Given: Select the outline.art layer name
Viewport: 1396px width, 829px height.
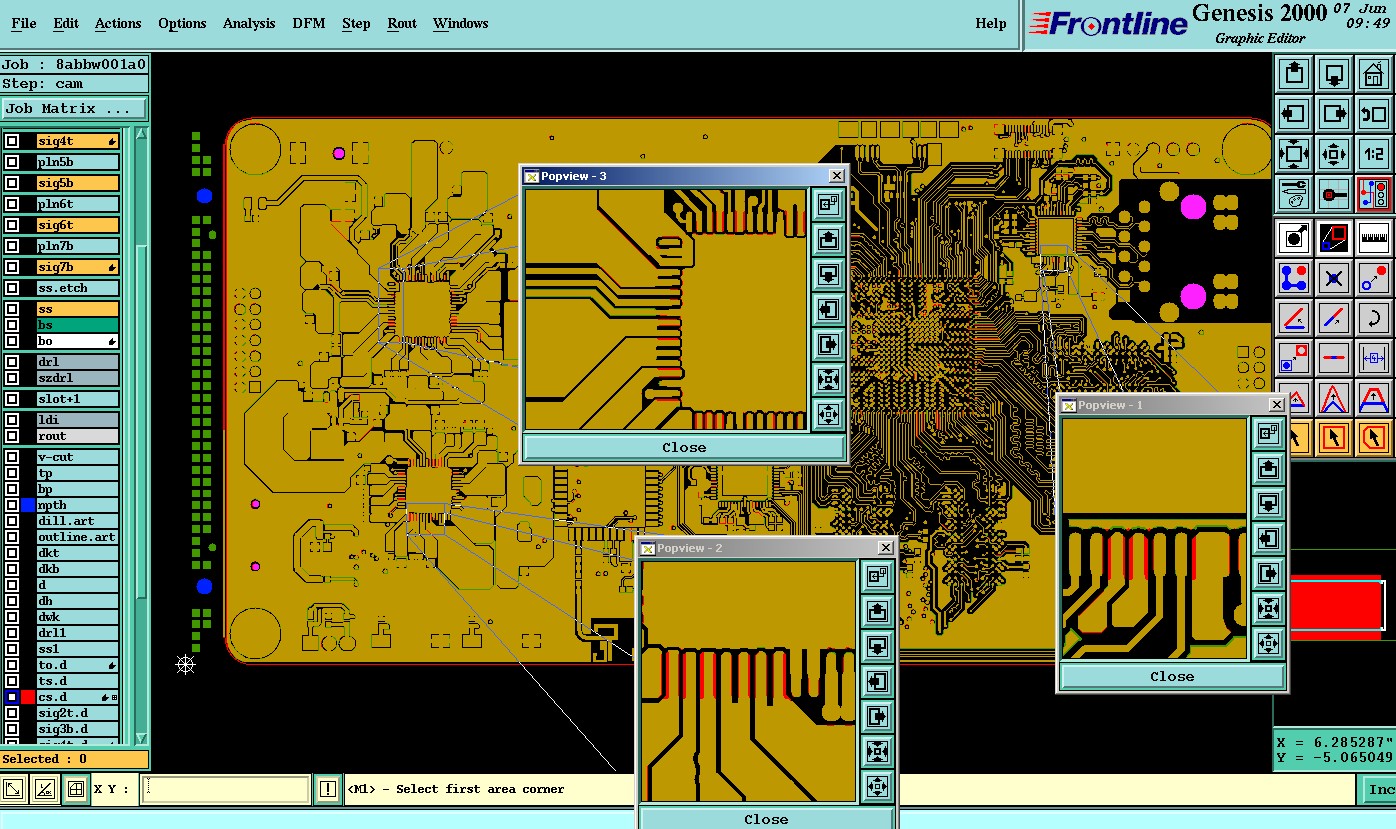Looking at the screenshot, I should point(78,537).
